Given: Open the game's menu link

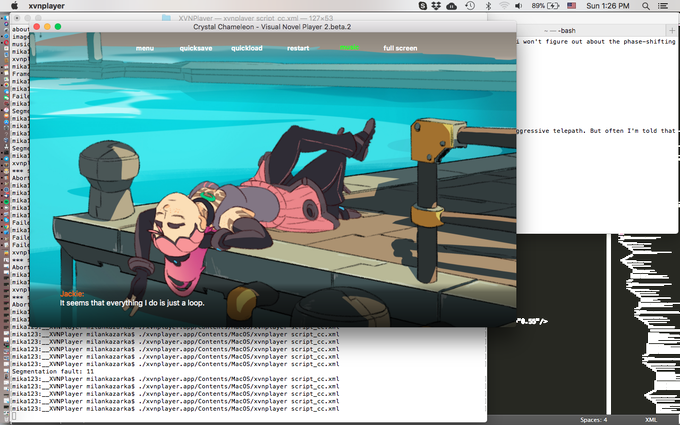Looking at the screenshot, I should tap(145, 48).
